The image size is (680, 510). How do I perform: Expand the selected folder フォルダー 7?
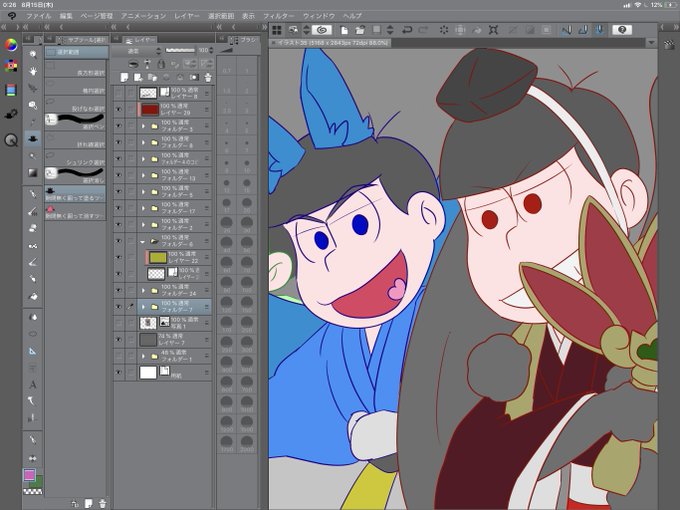point(144,307)
